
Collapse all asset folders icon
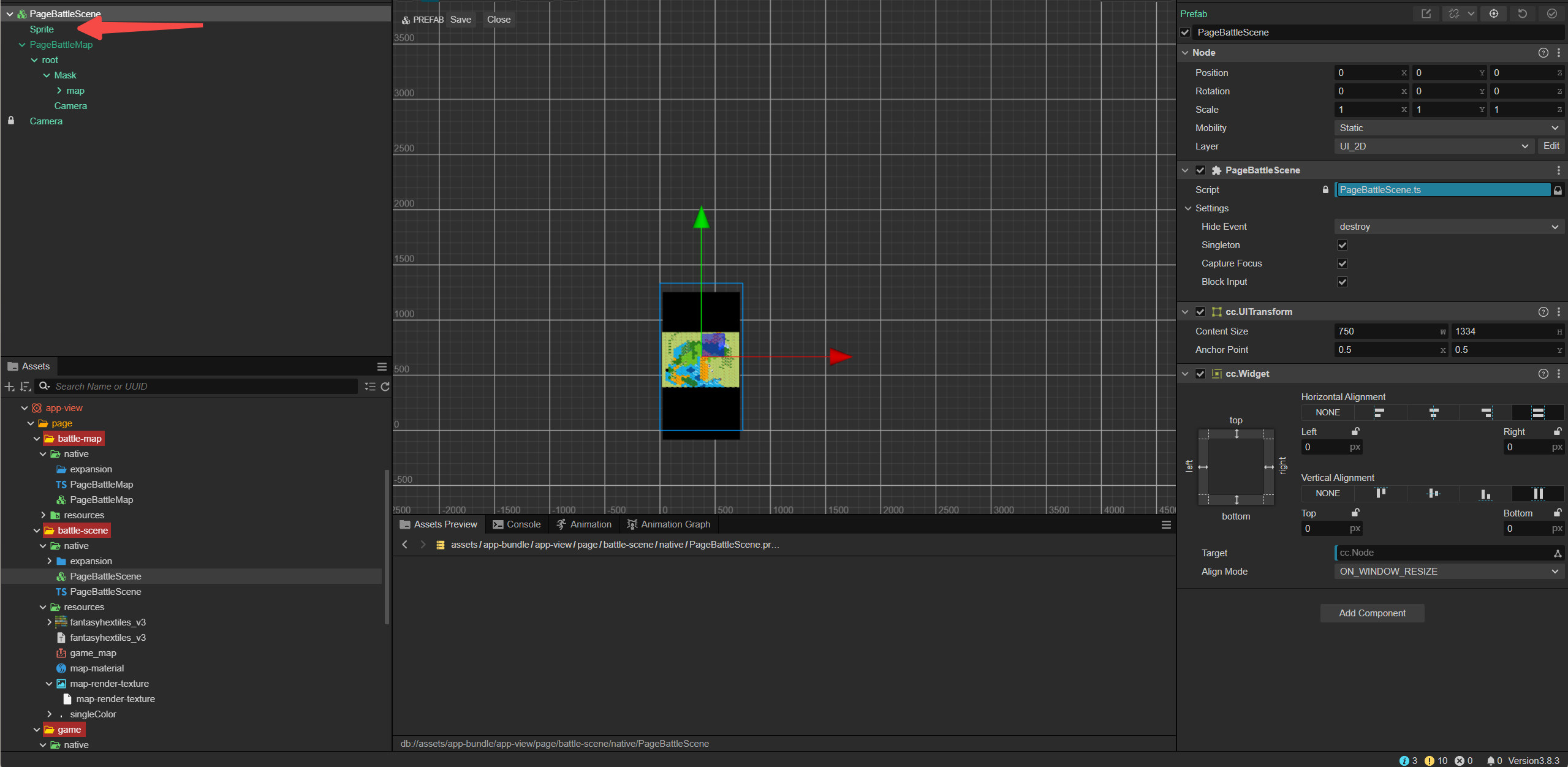point(370,387)
